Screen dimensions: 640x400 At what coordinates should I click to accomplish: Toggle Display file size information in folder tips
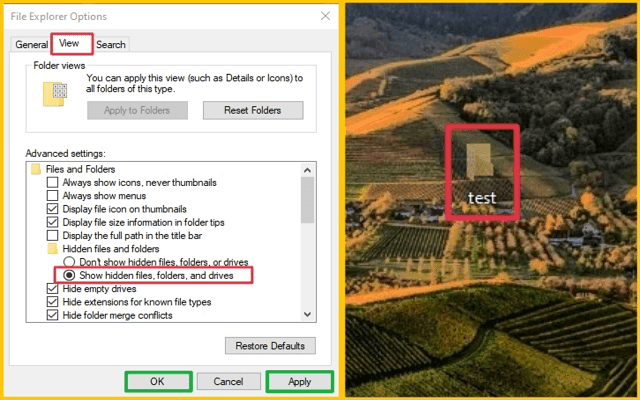(52, 222)
